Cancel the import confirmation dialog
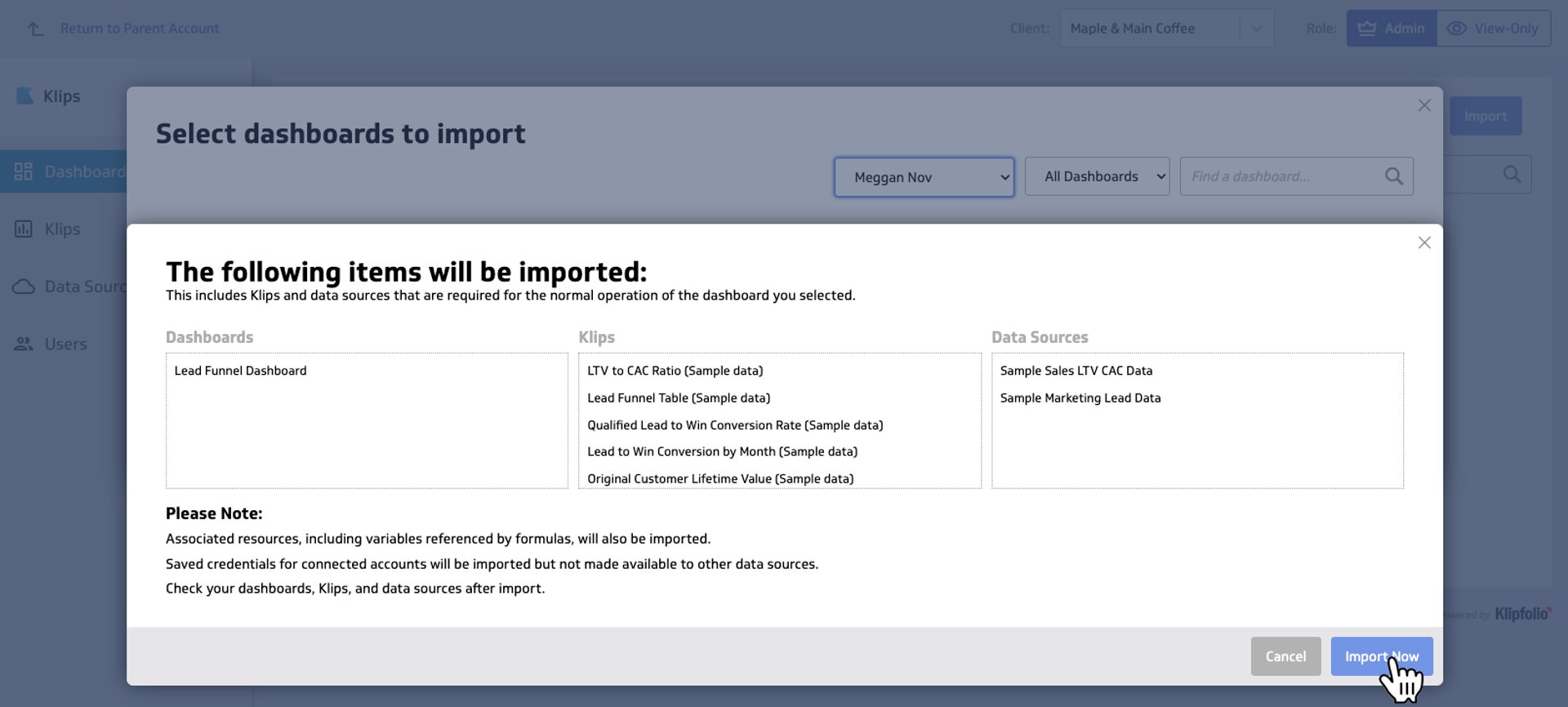Image resolution: width=1568 pixels, height=707 pixels. click(x=1285, y=656)
